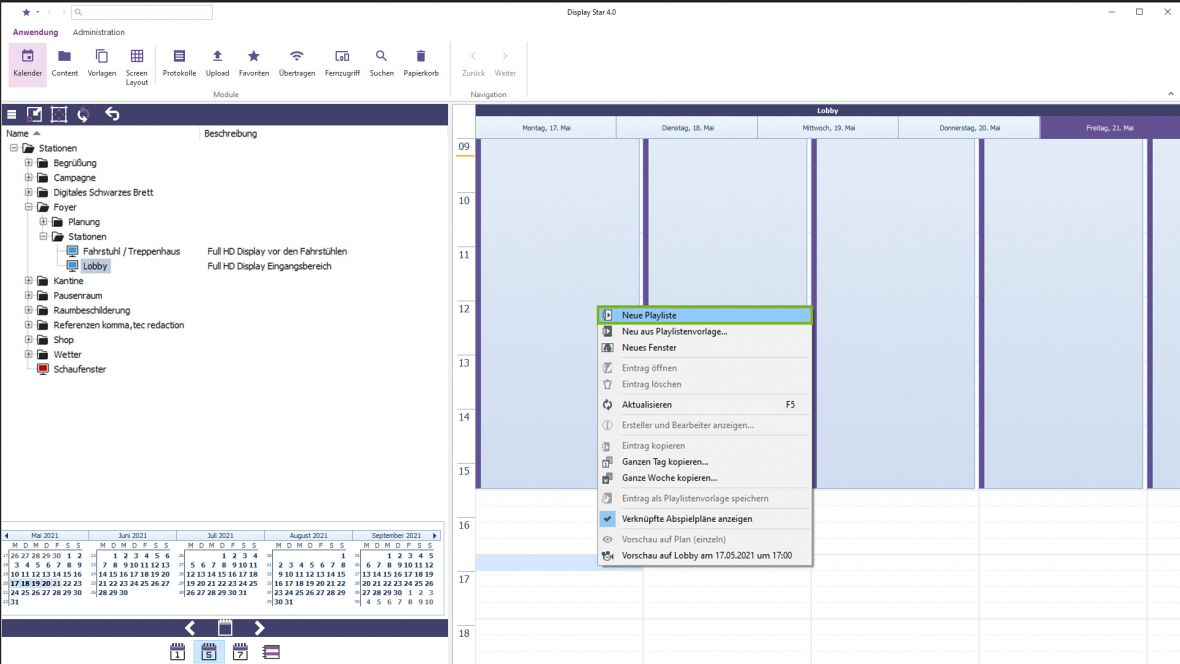
Task: Click the Freitag, 21. Mai header
Action: (x=1109, y=128)
